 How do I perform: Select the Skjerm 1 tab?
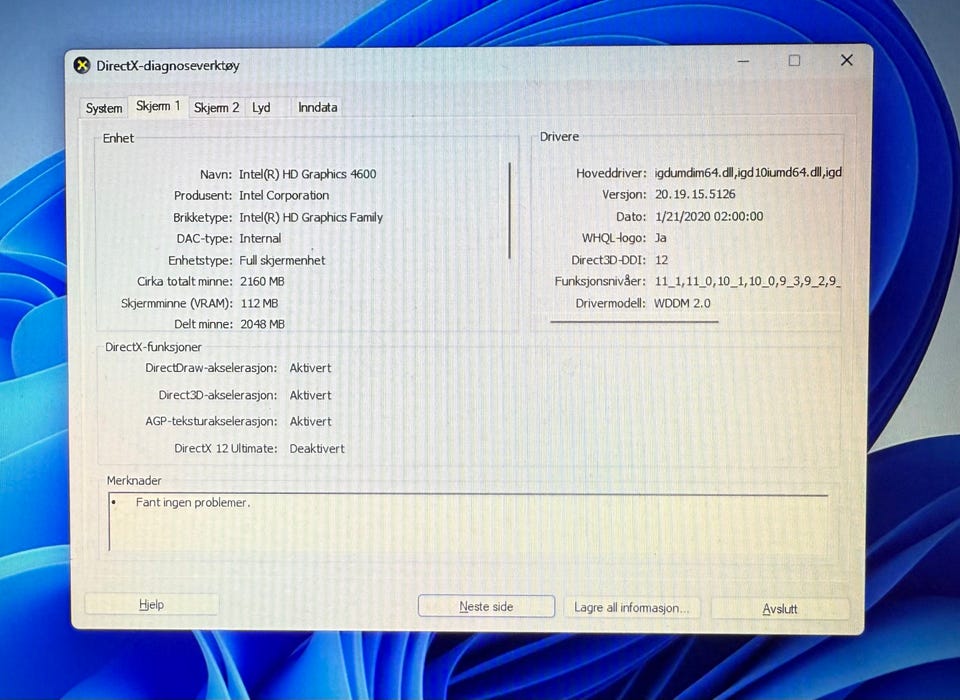(x=158, y=106)
